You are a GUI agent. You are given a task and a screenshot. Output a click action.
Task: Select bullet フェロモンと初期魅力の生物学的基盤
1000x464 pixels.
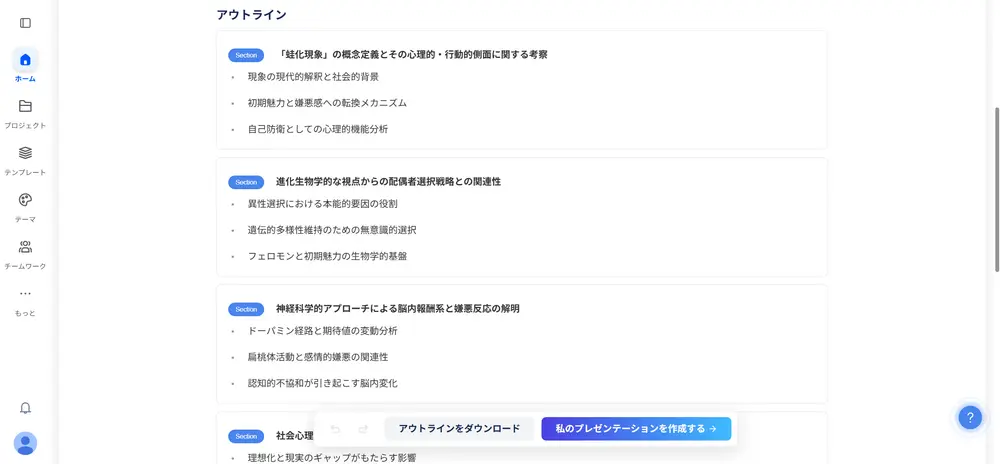click(x=327, y=256)
